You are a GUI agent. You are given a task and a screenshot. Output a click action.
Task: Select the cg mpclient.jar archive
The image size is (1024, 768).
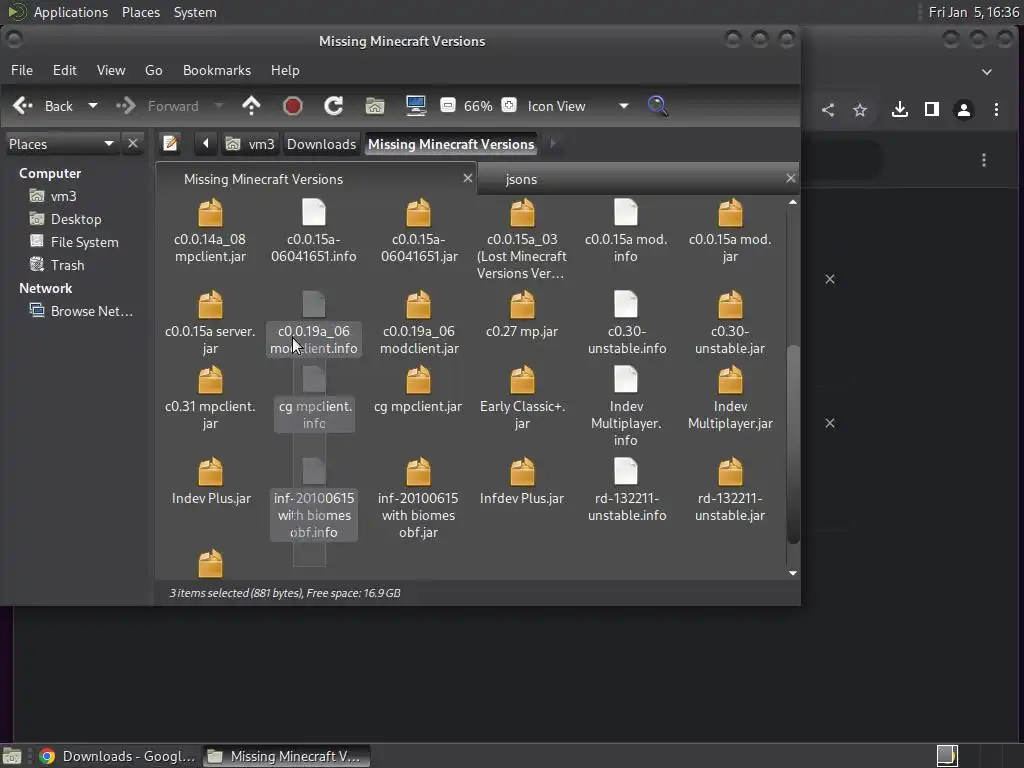419,390
